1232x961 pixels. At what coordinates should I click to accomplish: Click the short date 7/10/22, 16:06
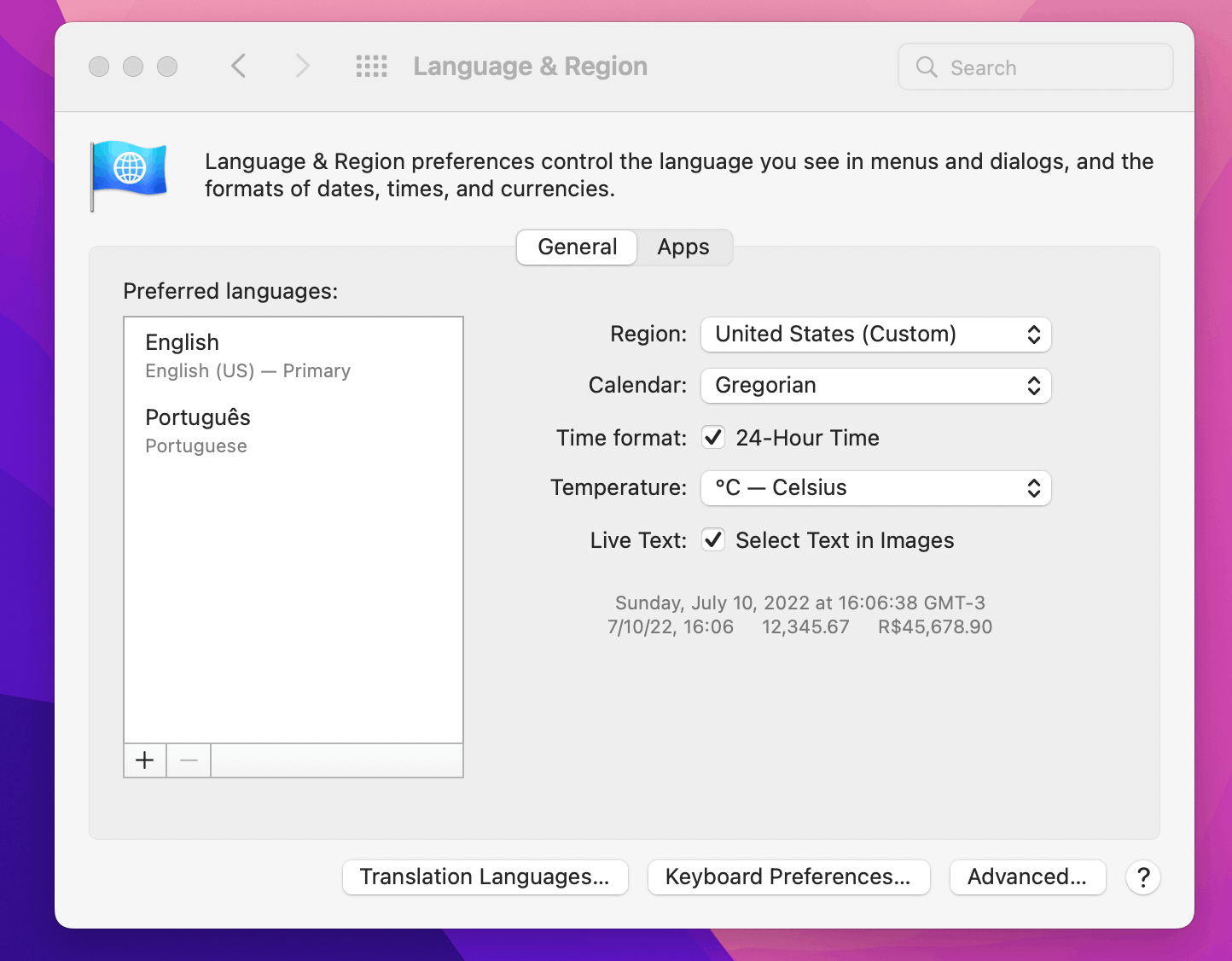671,626
